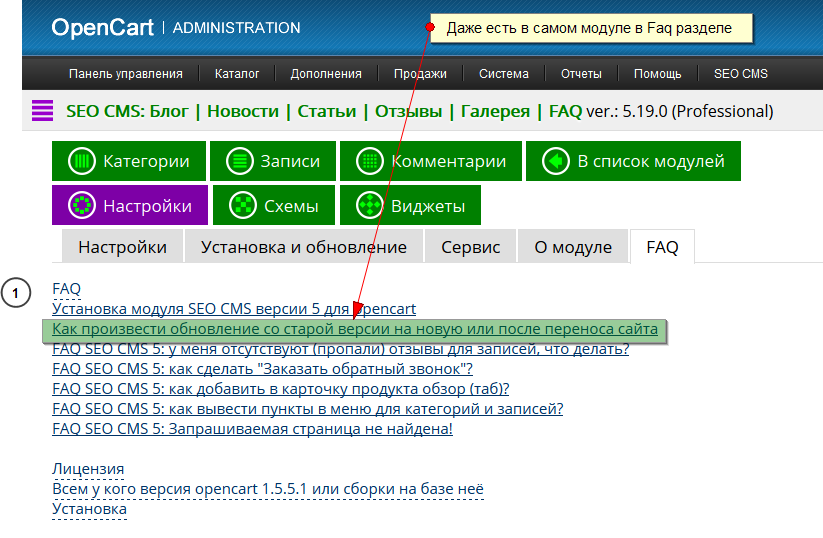Click the purple hamburger menu icon
This screenshot has width=823, height=538.
tap(43, 111)
